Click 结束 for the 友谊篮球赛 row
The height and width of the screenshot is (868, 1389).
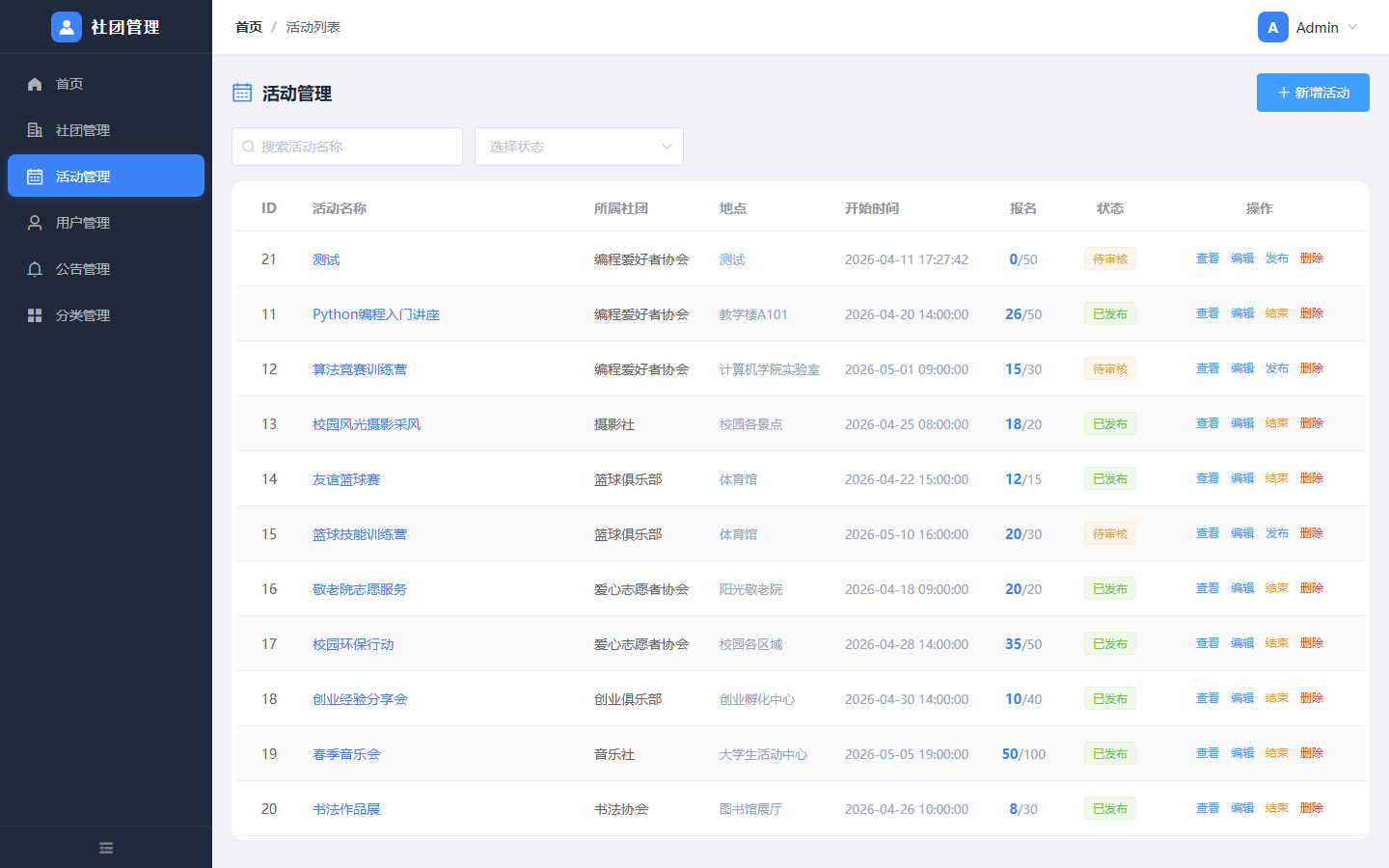coord(1277,478)
